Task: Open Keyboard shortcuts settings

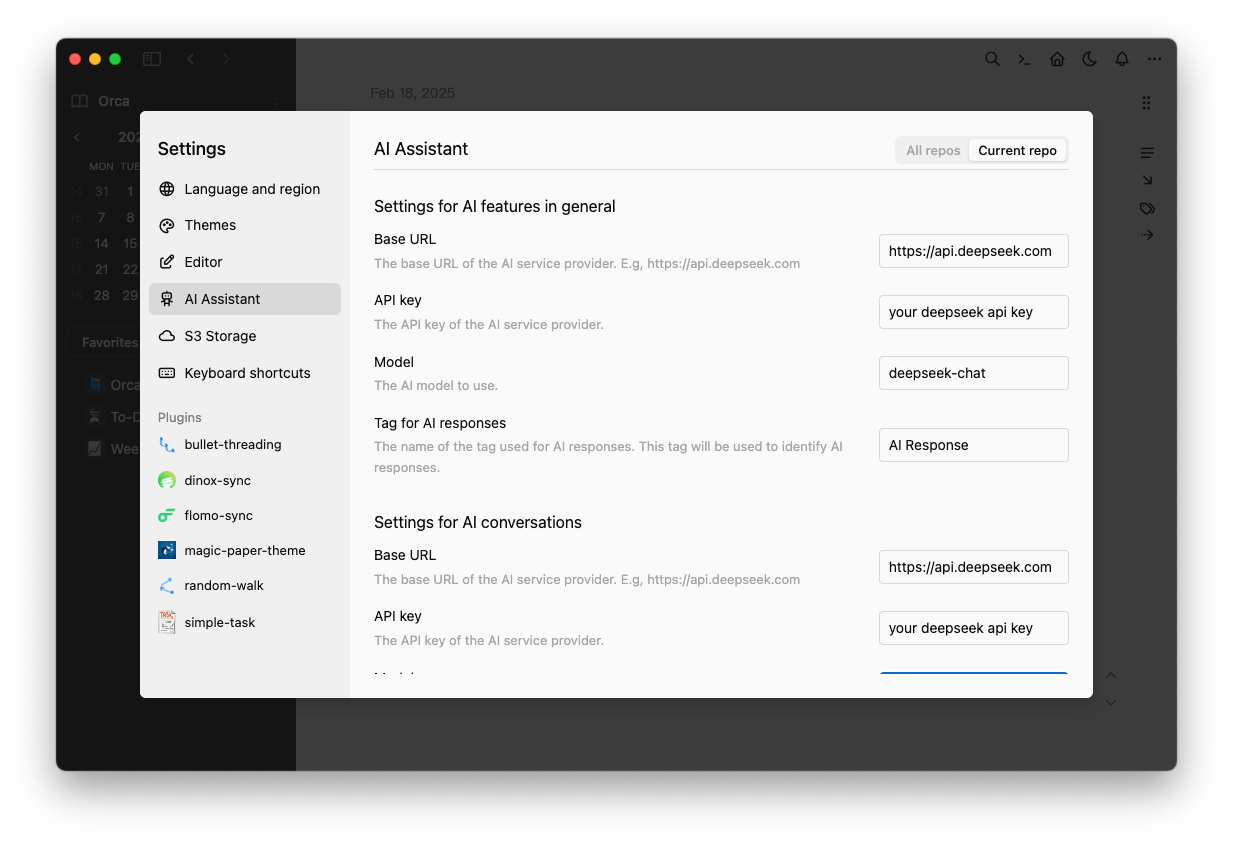Action: [245, 373]
